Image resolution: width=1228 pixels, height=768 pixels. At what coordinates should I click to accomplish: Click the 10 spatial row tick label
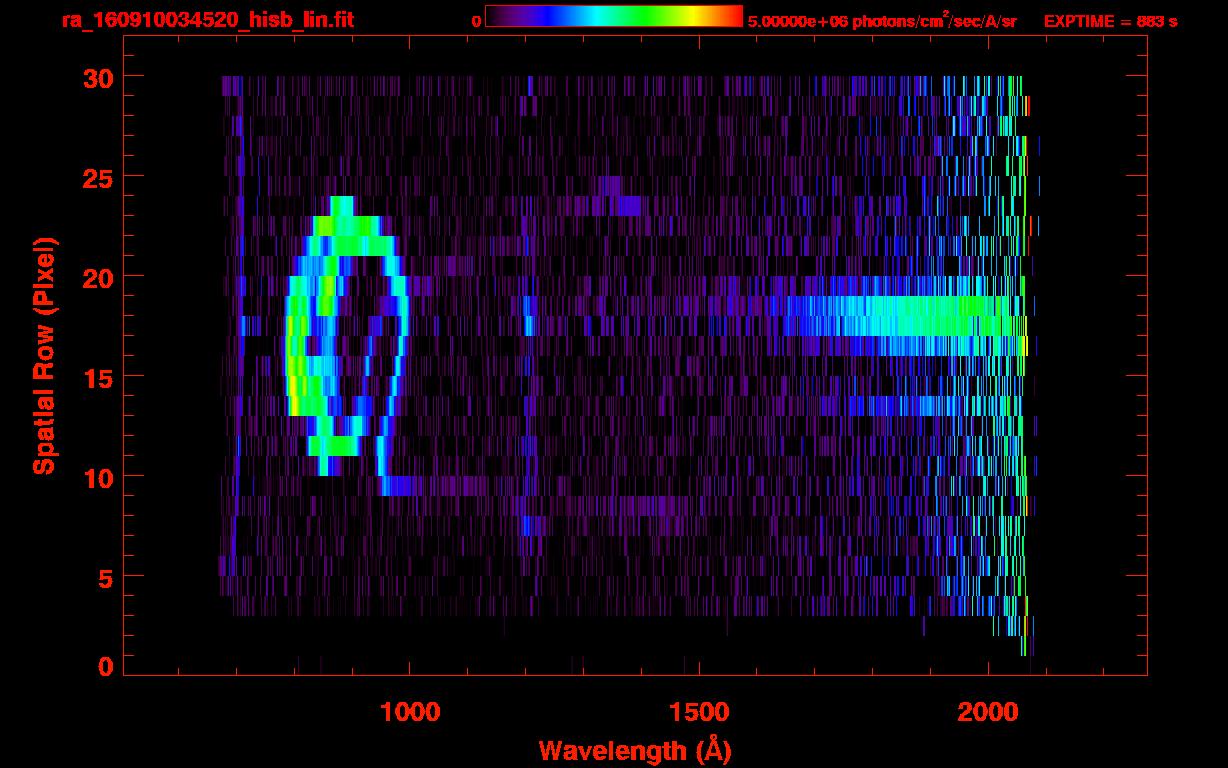pyautogui.click(x=98, y=477)
